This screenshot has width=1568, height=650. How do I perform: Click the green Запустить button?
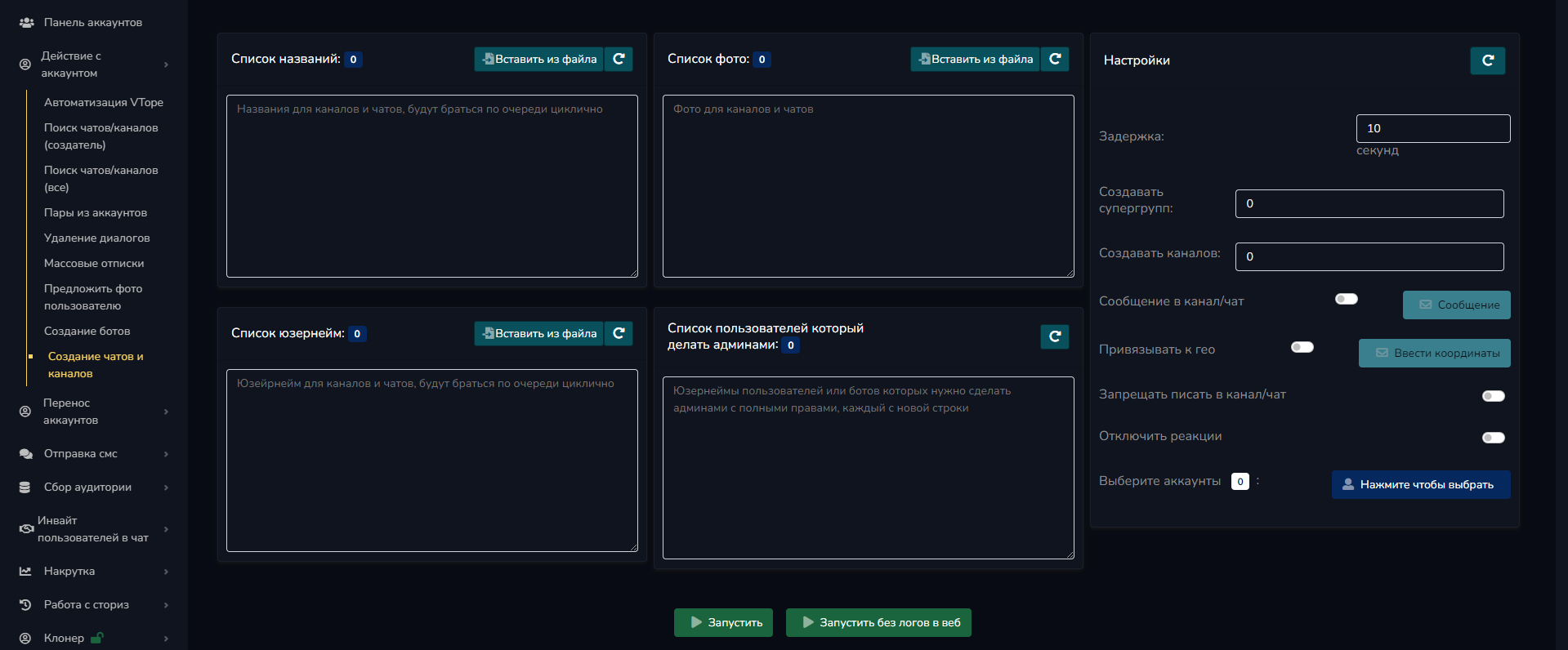(x=723, y=622)
